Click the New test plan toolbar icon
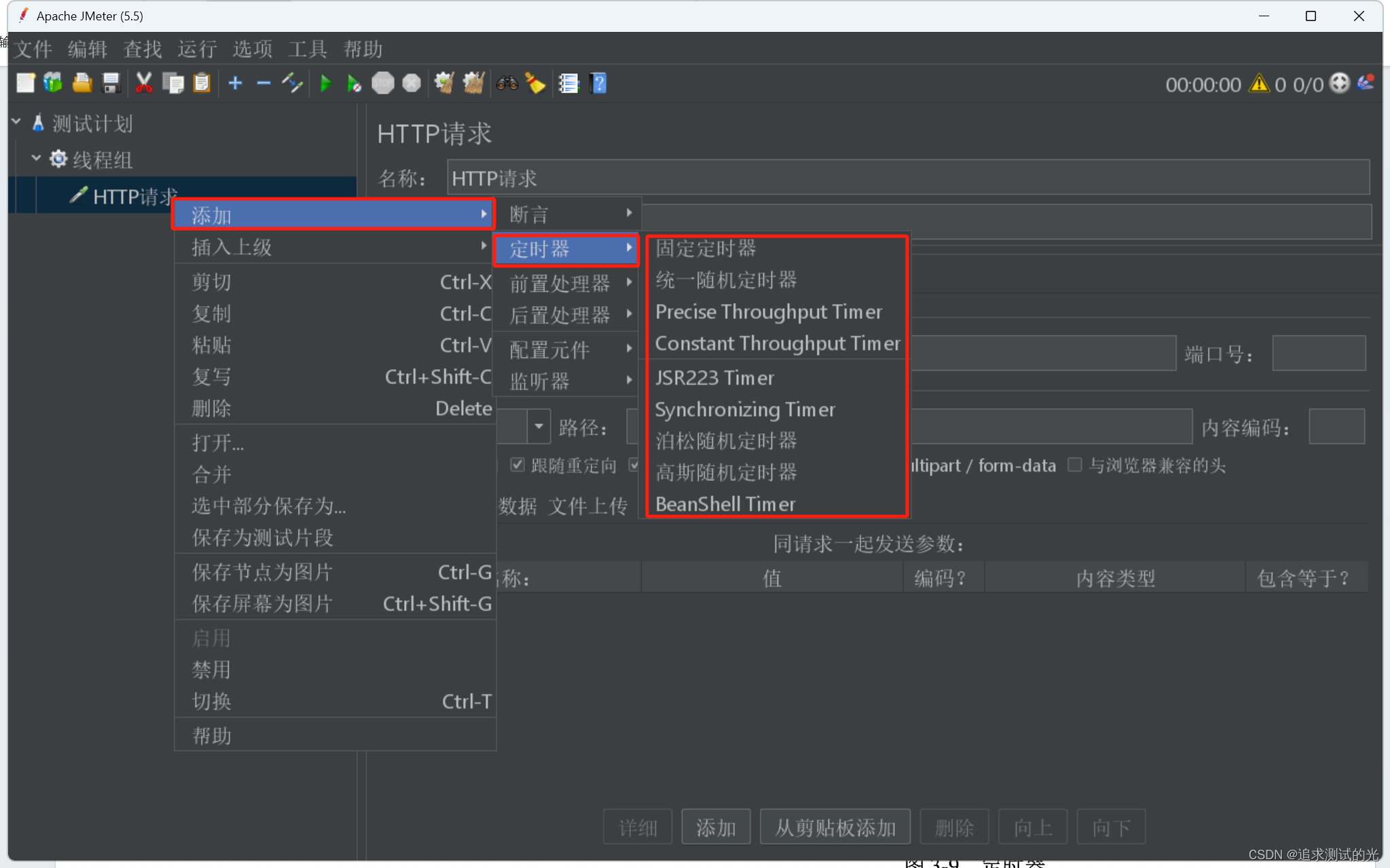Viewport: 1390px width, 868px height. point(25,83)
